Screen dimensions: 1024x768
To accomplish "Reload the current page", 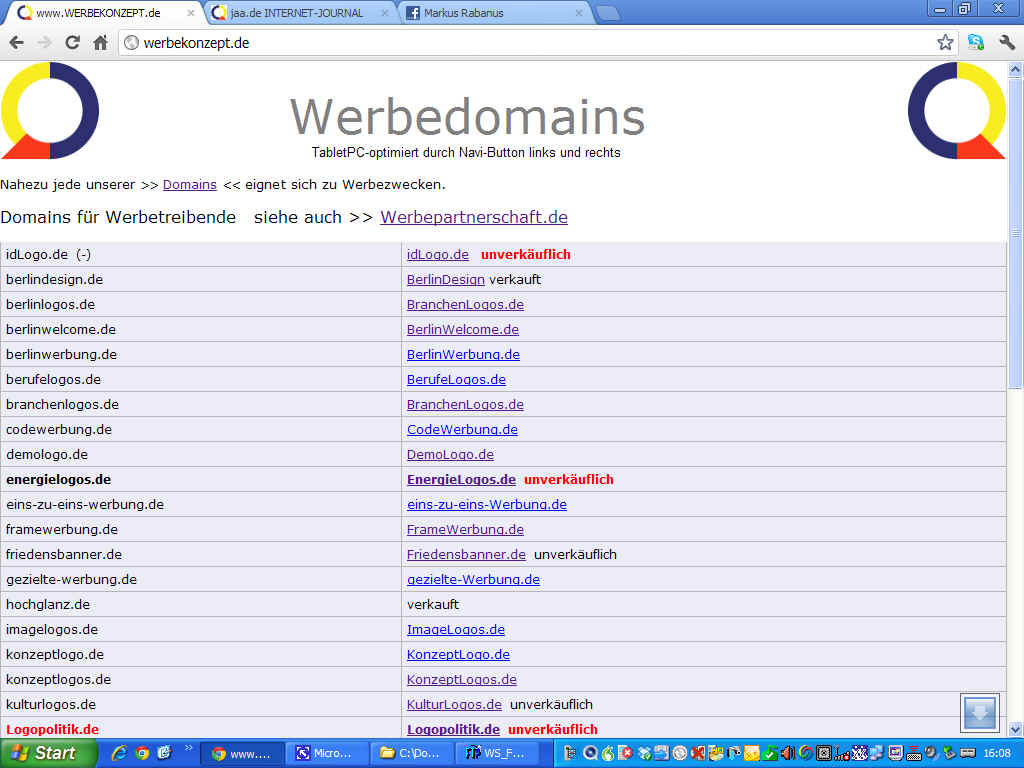I will click(72, 43).
